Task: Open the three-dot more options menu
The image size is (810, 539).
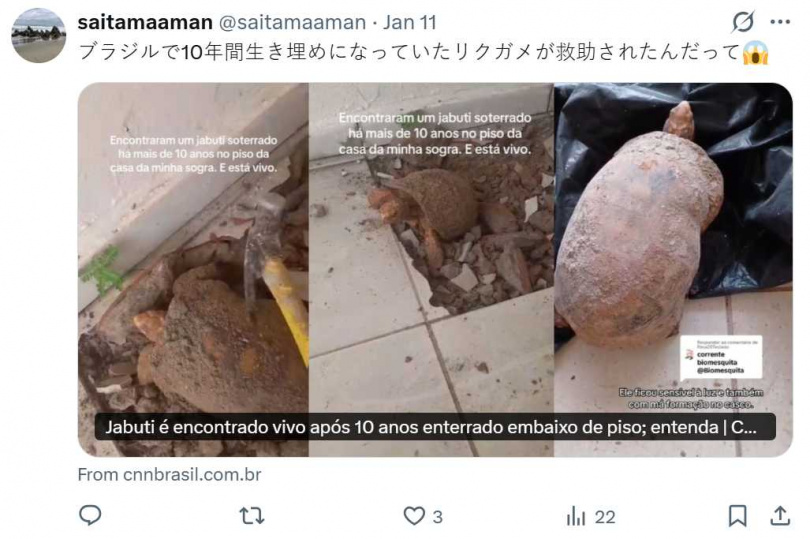Action: [780, 22]
